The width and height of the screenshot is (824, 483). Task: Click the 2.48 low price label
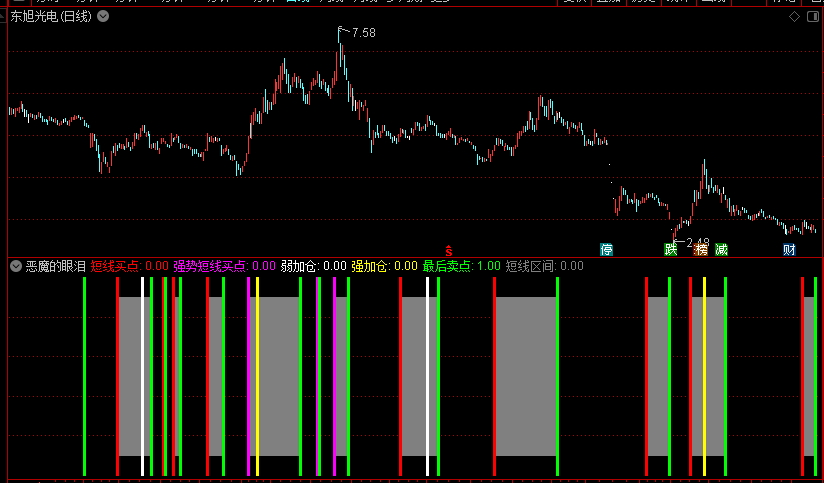[x=698, y=243]
